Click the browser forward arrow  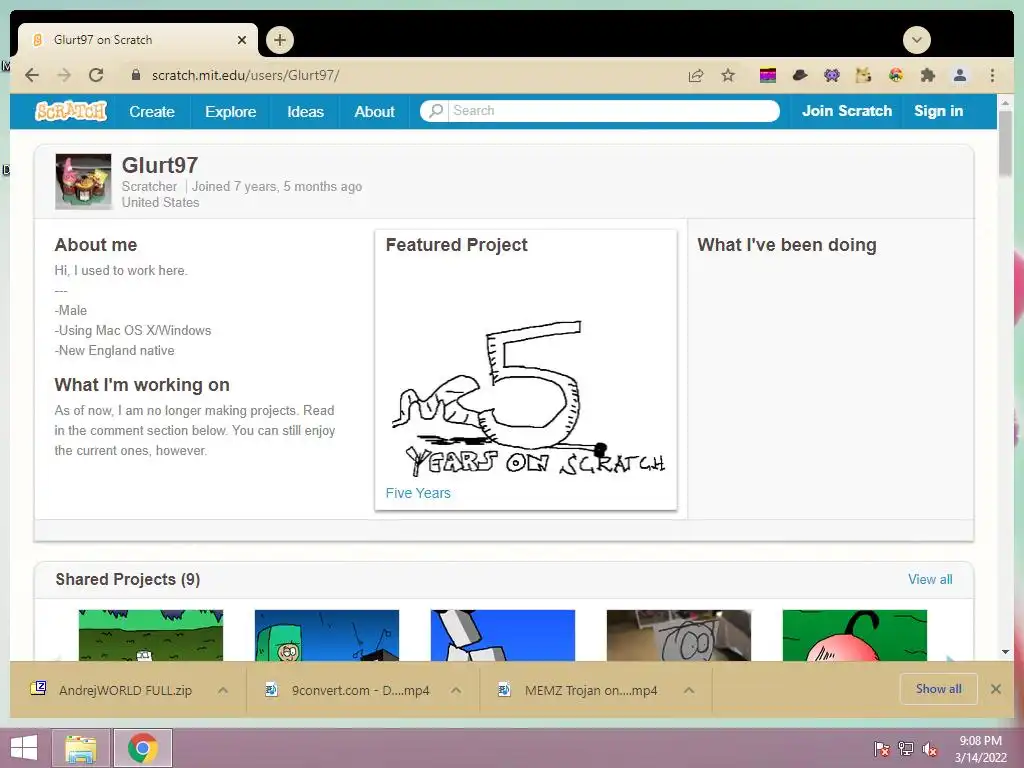[x=64, y=75]
